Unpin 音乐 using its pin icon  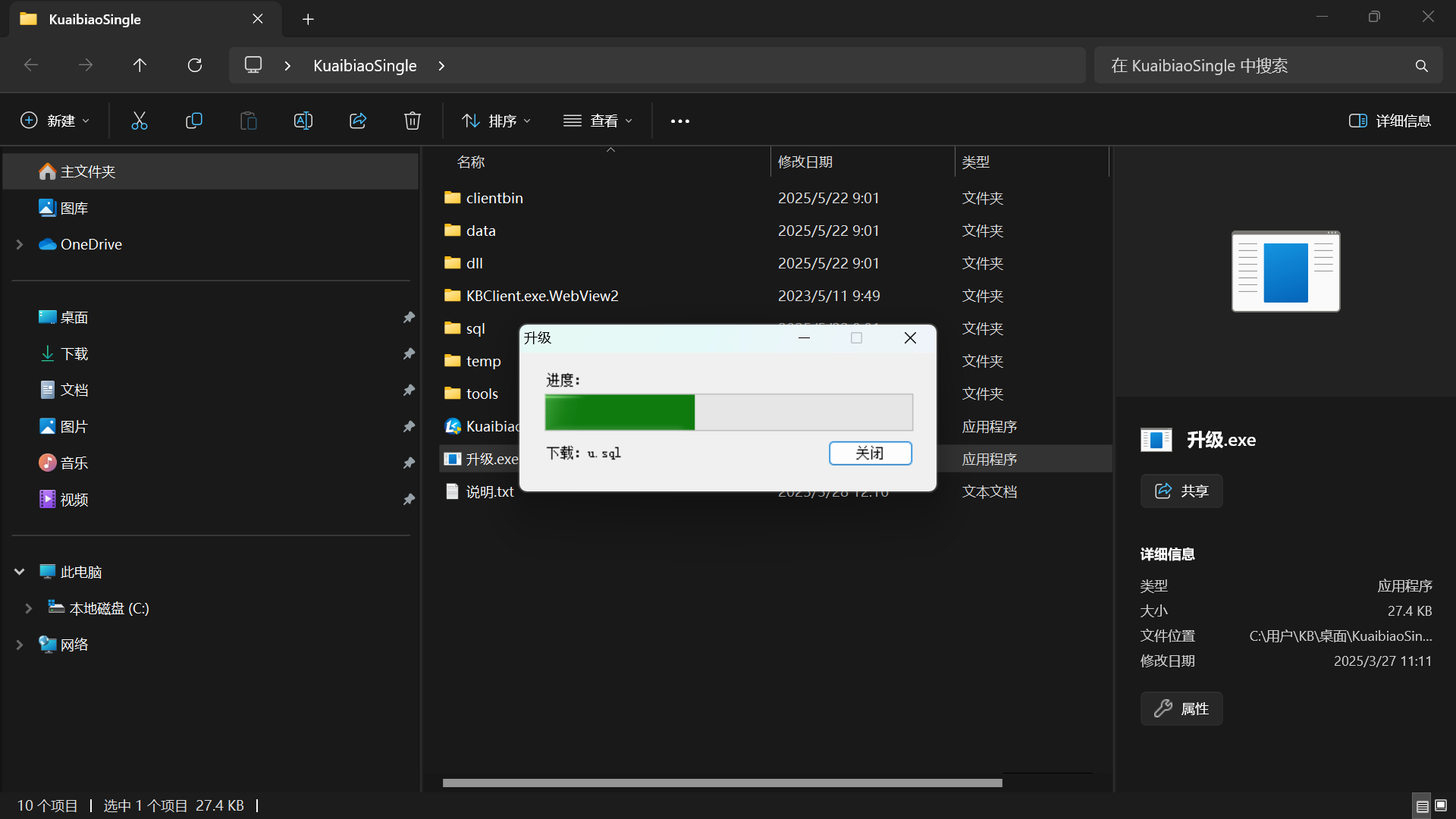pyautogui.click(x=409, y=463)
